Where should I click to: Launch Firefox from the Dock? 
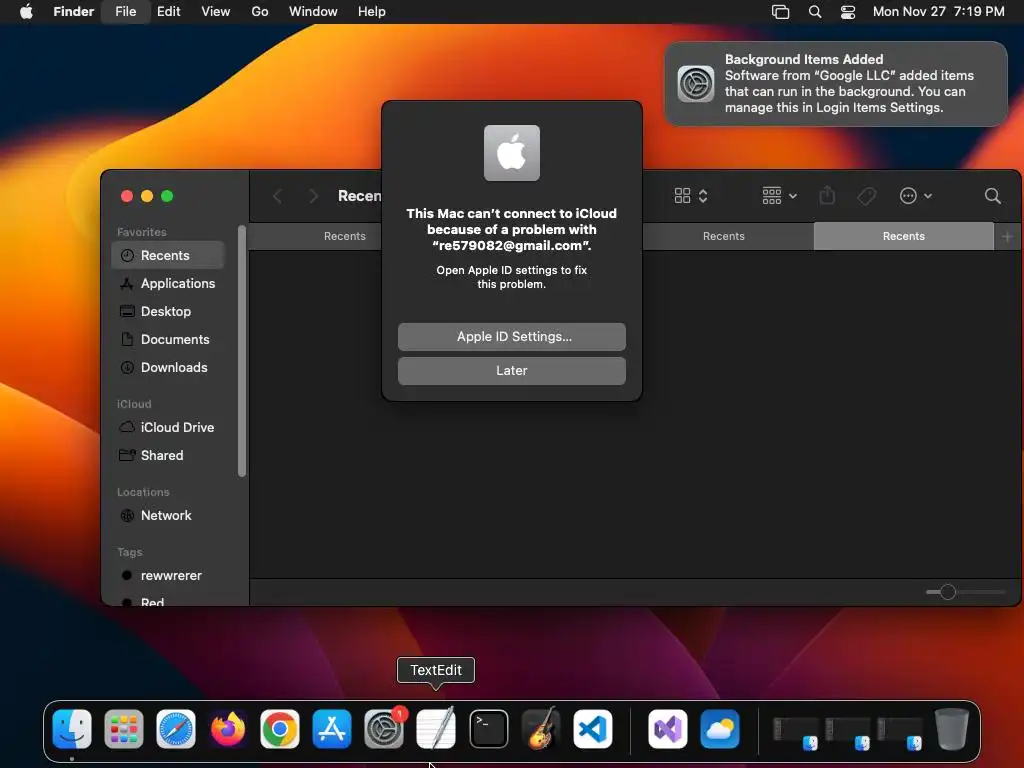coord(228,728)
